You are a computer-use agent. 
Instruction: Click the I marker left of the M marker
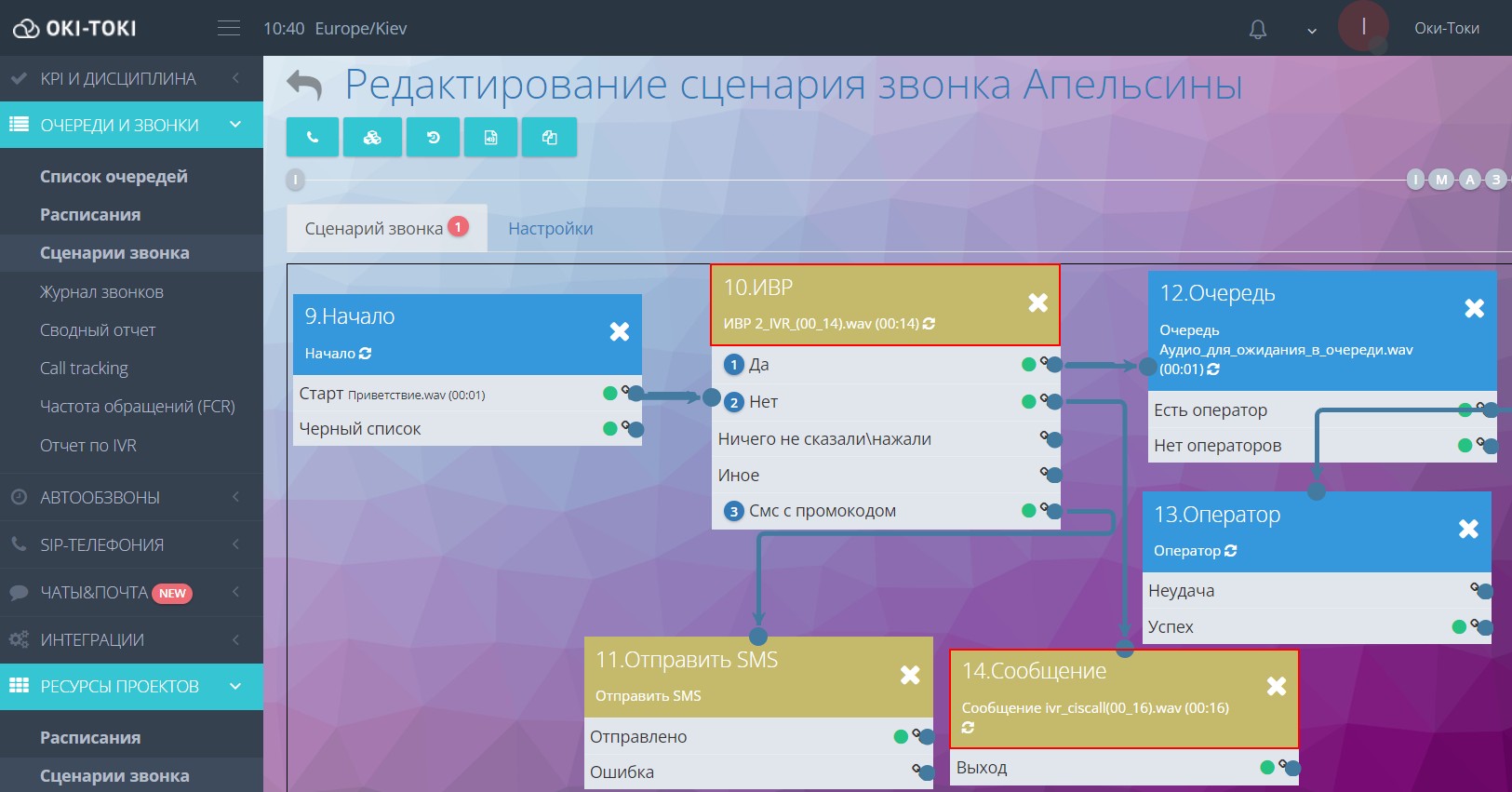[1415, 180]
